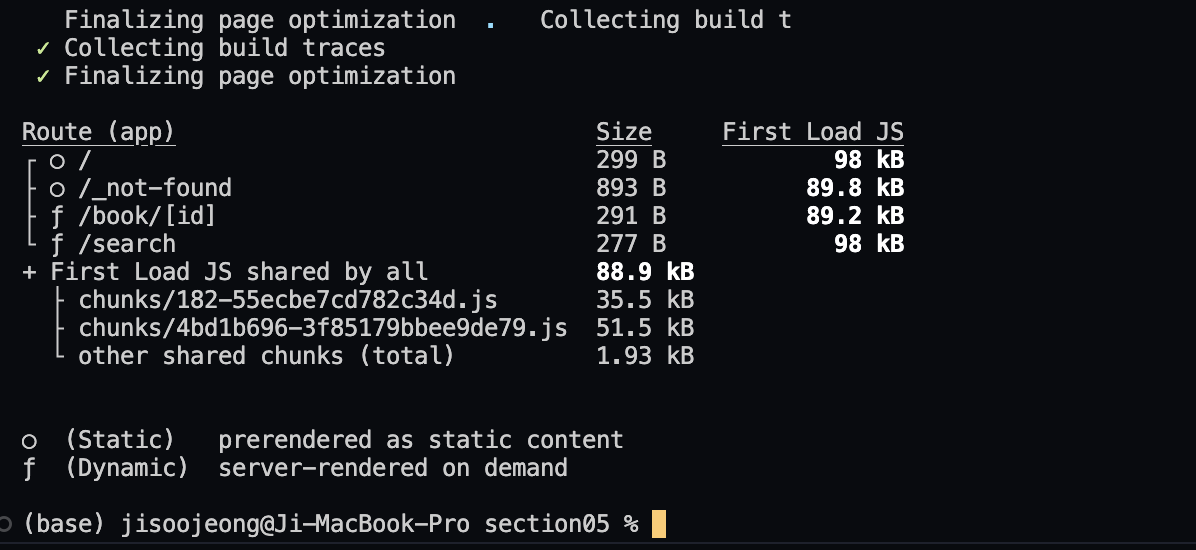1196x550 pixels.
Task: Click the Route (app) column header
Action: pos(98,133)
